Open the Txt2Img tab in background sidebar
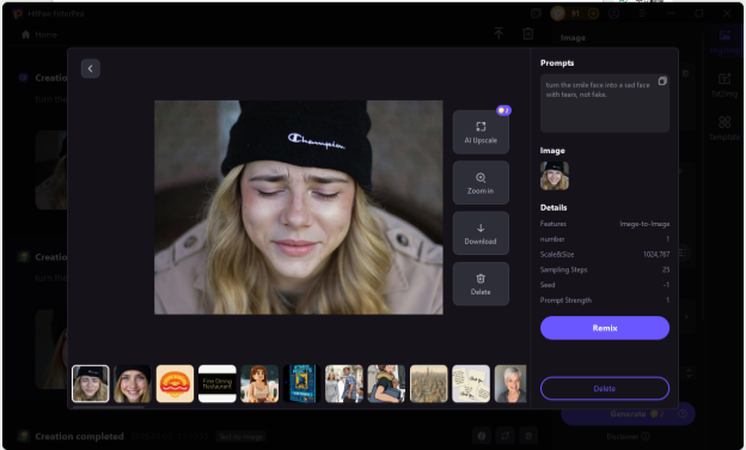The image size is (746, 450). click(724, 85)
